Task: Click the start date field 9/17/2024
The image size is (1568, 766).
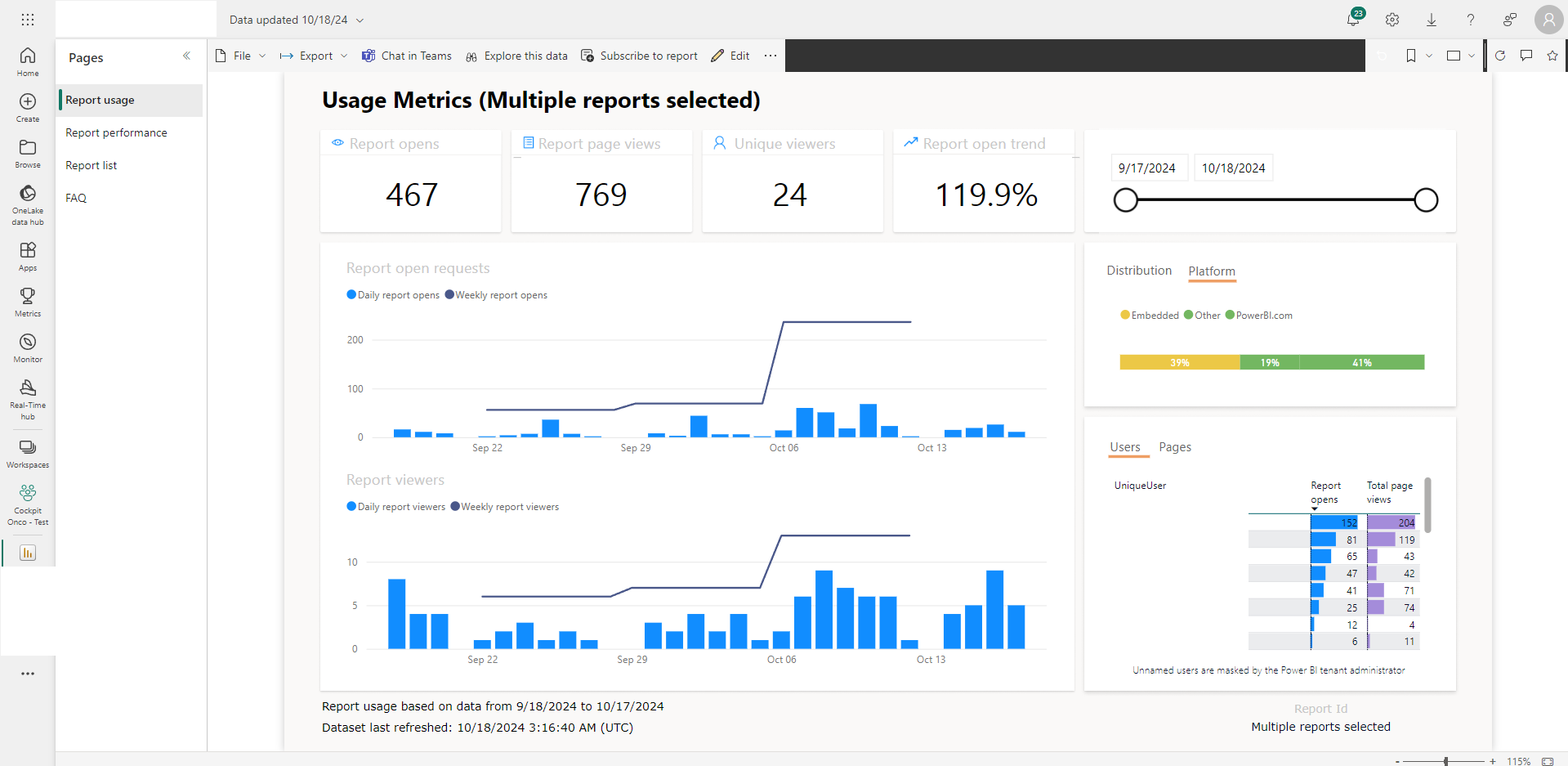Action: (1148, 168)
